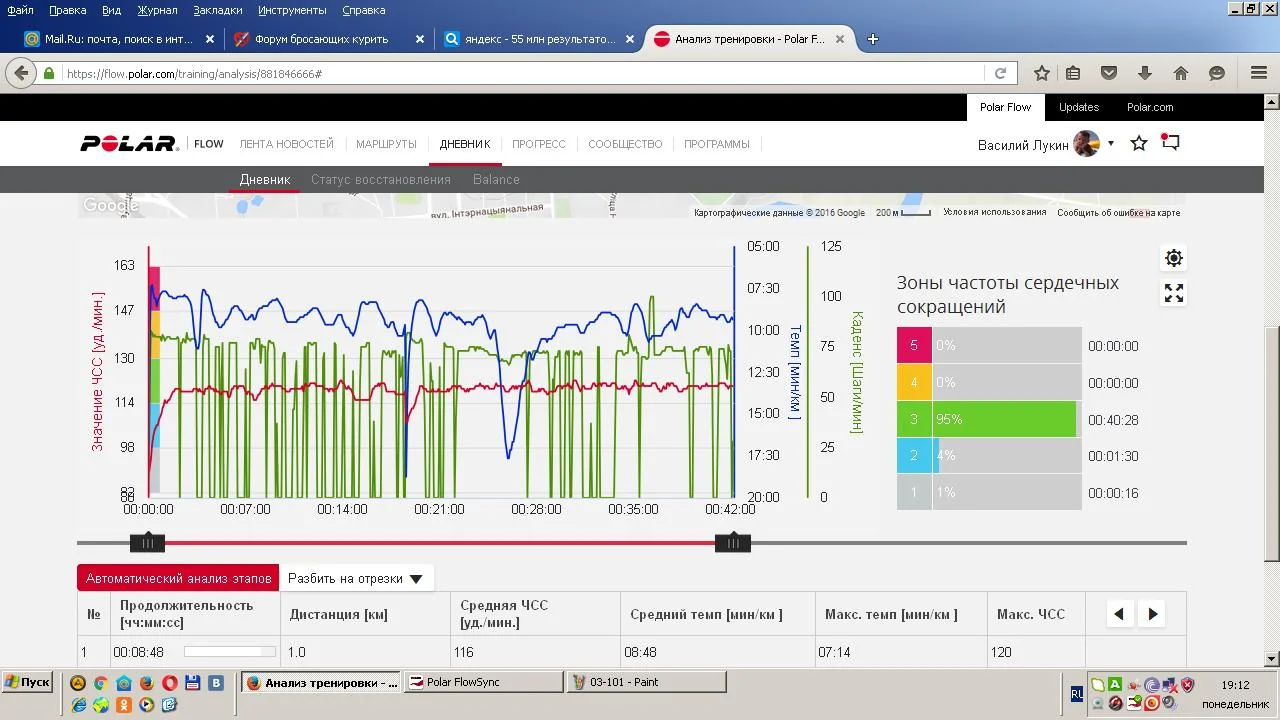This screenshot has height=720, width=1280.
Task: Open the Закладки menu
Action: tap(217, 10)
